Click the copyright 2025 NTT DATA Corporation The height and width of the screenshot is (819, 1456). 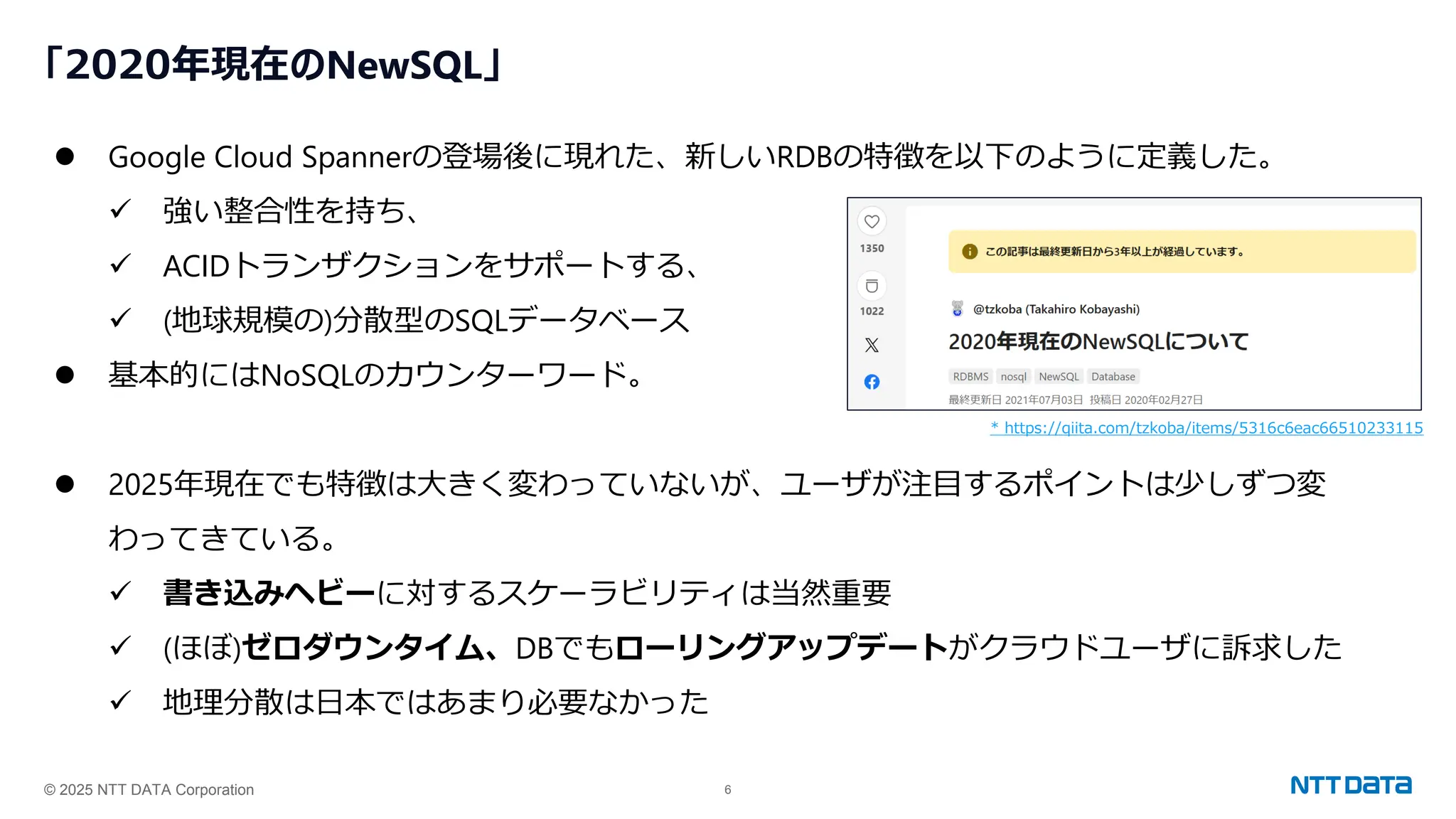[149, 790]
